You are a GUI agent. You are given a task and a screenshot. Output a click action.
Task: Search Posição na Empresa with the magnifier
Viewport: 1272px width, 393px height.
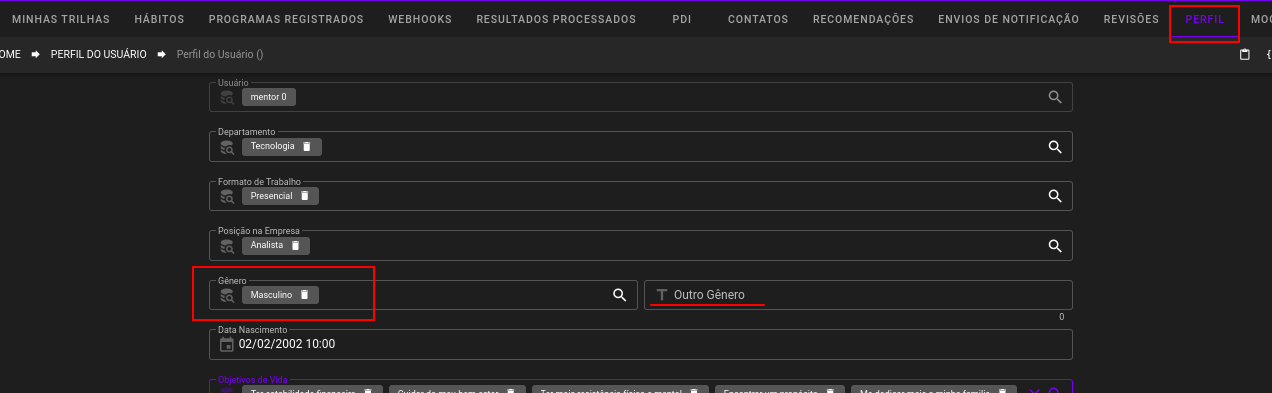point(1054,245)
